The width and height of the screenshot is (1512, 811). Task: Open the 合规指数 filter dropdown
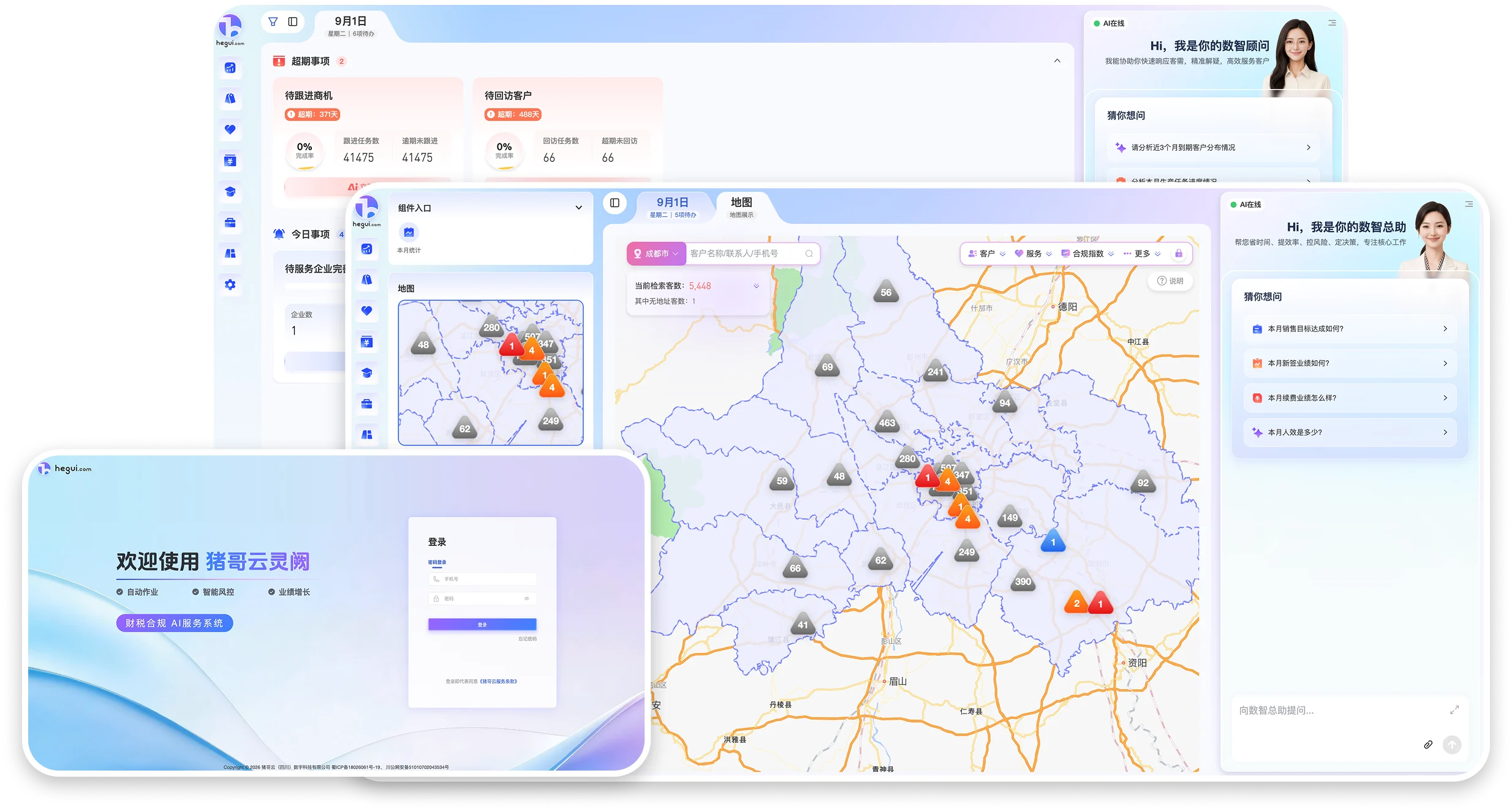1088,254
